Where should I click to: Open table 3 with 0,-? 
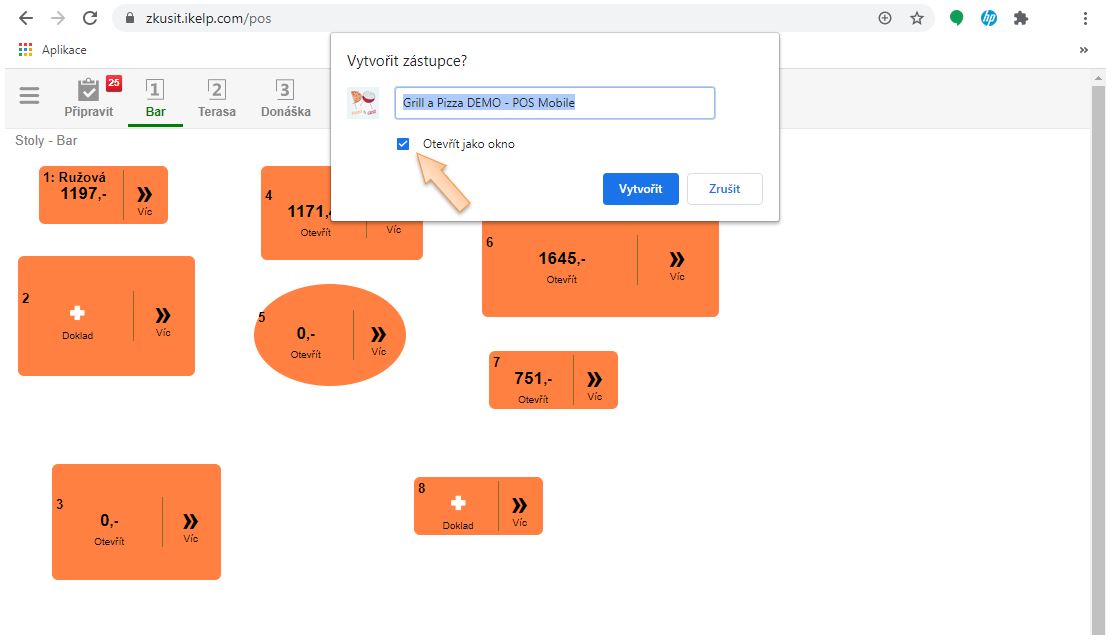click(x=109, y=528)
